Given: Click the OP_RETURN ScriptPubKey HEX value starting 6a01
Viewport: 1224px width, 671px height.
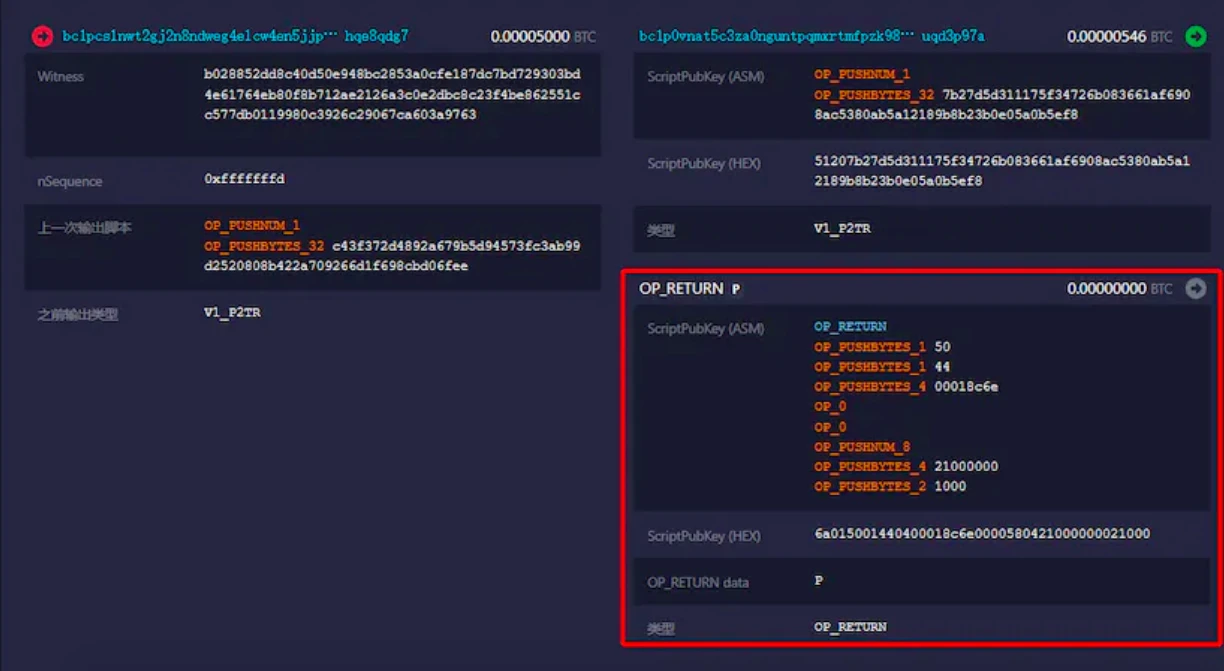Looking at the screenshot, I should pyautogui.click(x=981, y=534).
